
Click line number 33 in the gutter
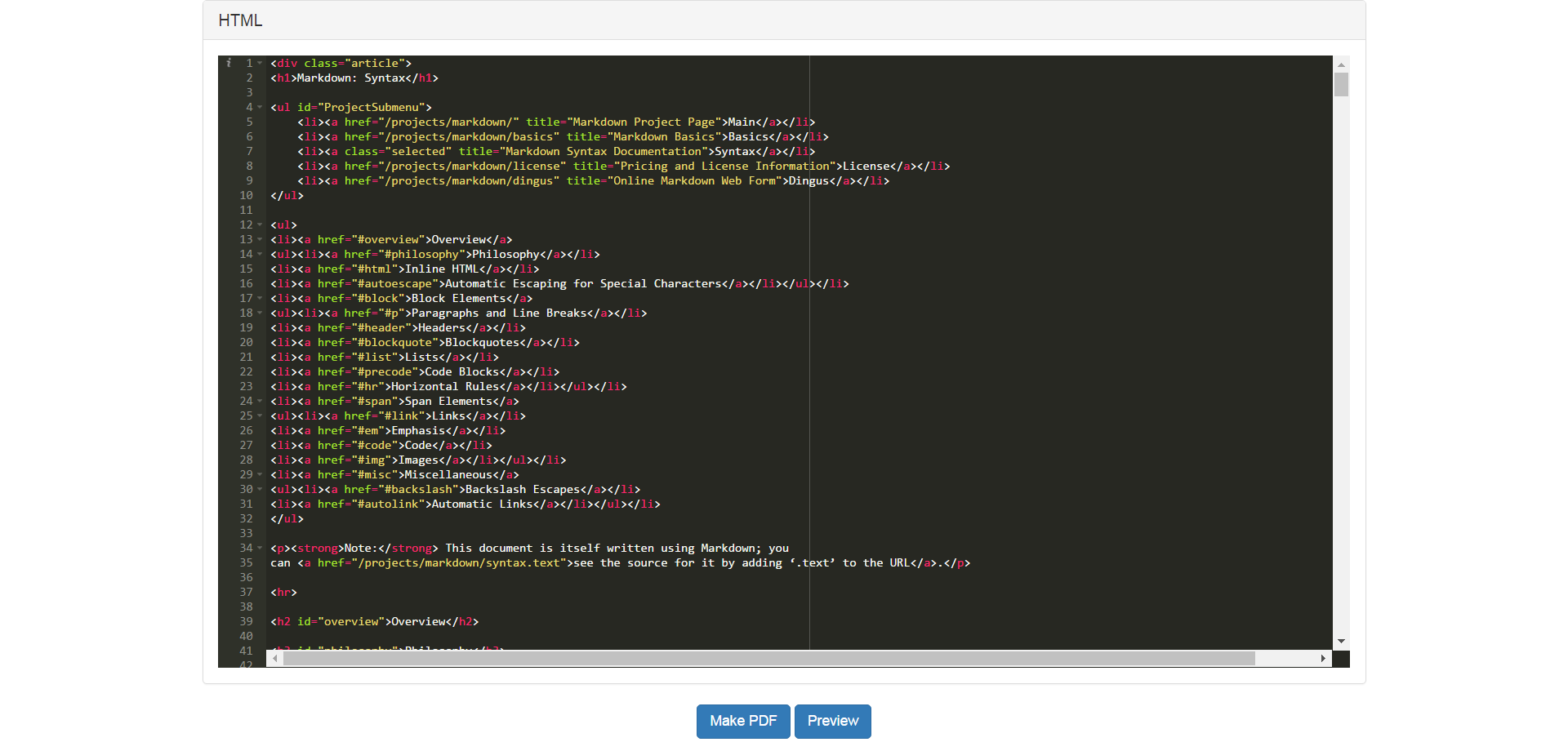click(x=246, y=533)
